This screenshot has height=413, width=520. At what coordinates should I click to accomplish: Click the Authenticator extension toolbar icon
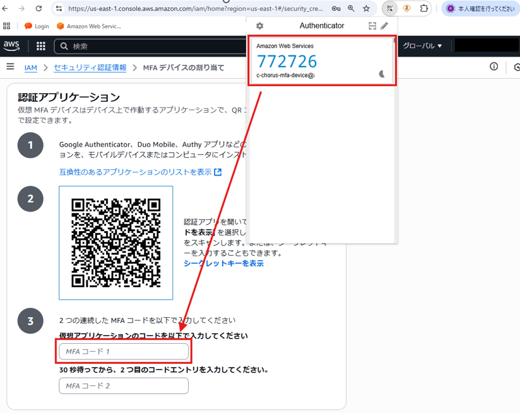[x=390, y=9]
